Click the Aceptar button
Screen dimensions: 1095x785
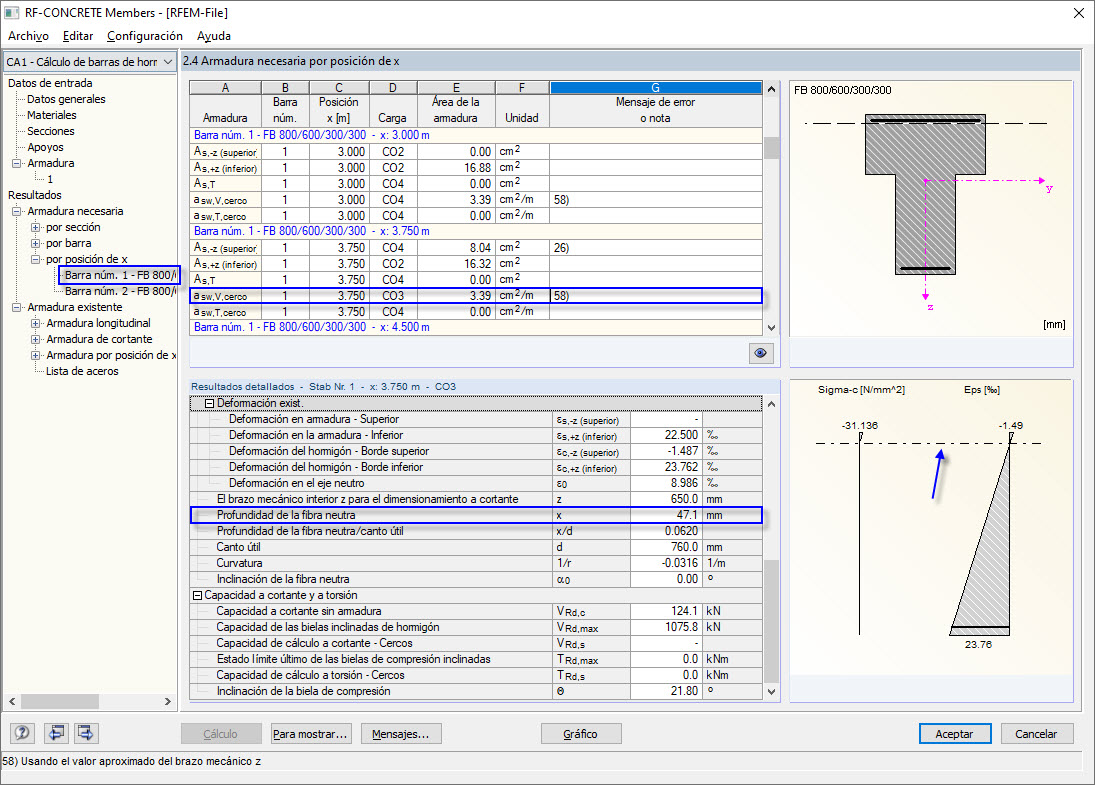pos(954,733)
